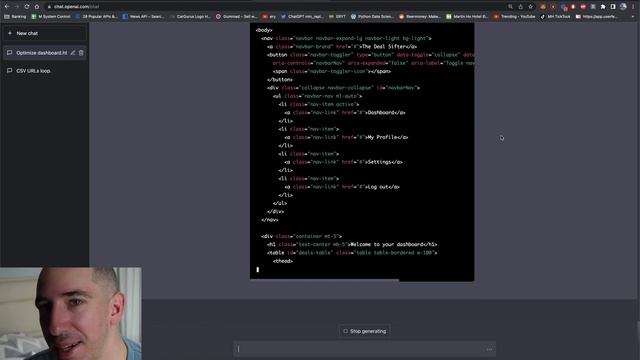Open the News API bookmark
640x360 pixels.
pos(144,17)
